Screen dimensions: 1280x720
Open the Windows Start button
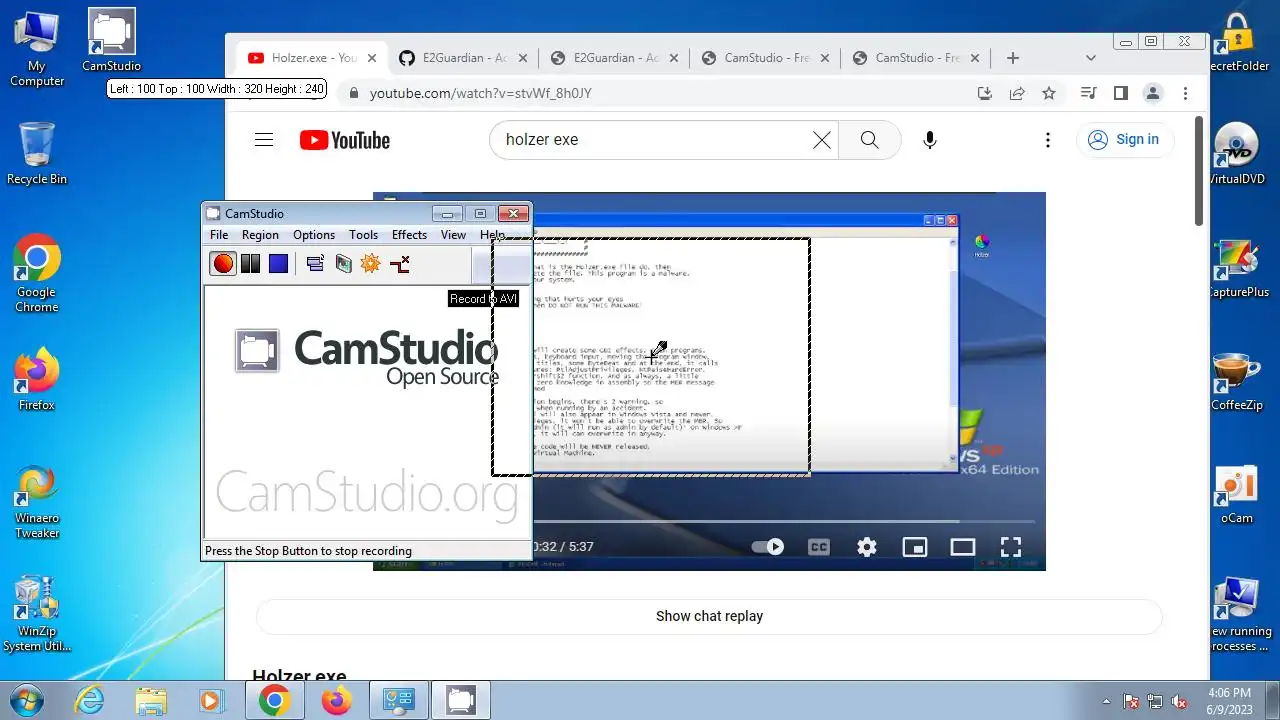(27, 700)
